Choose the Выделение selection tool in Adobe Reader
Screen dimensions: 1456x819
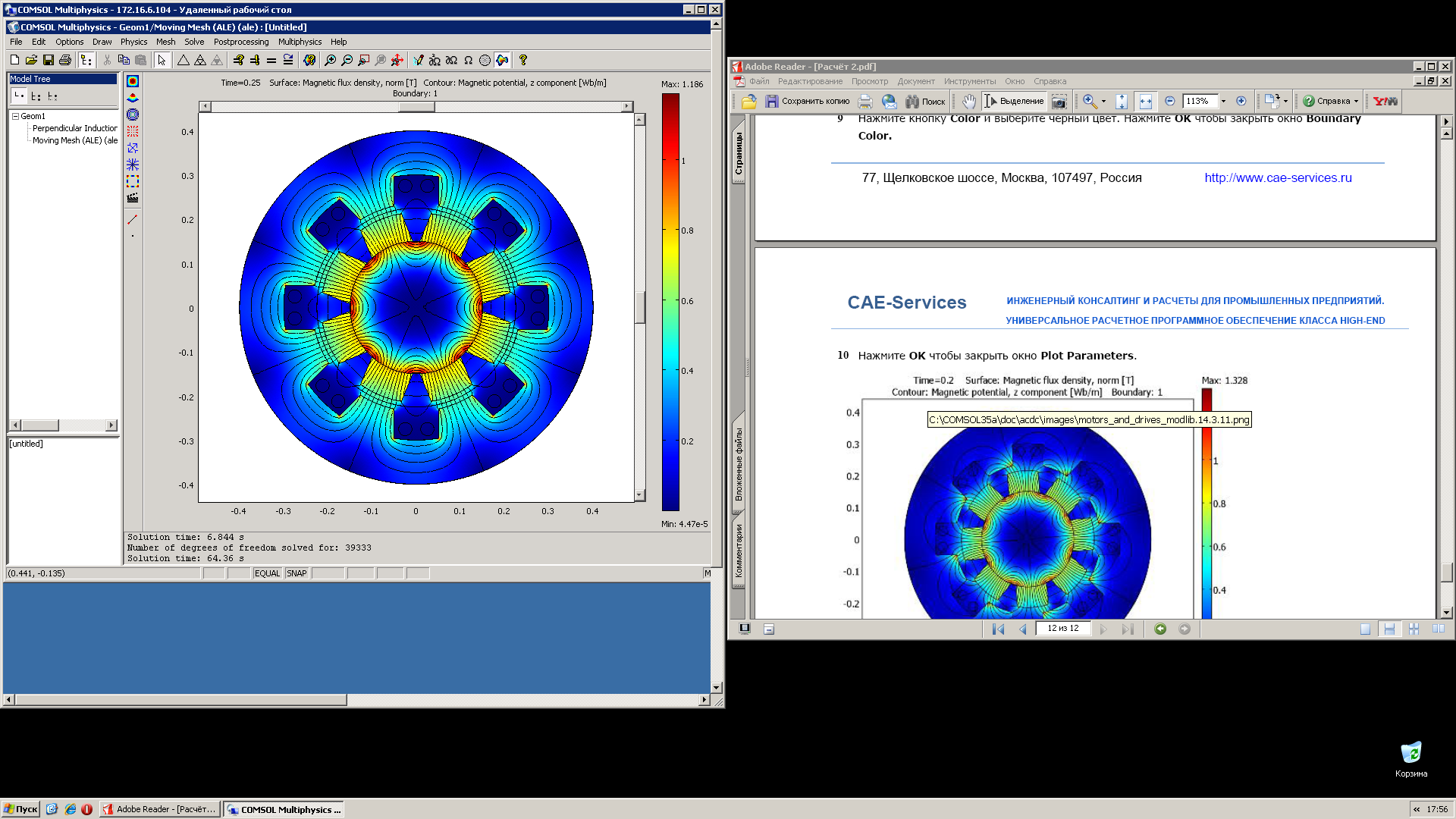[1014, 101]
